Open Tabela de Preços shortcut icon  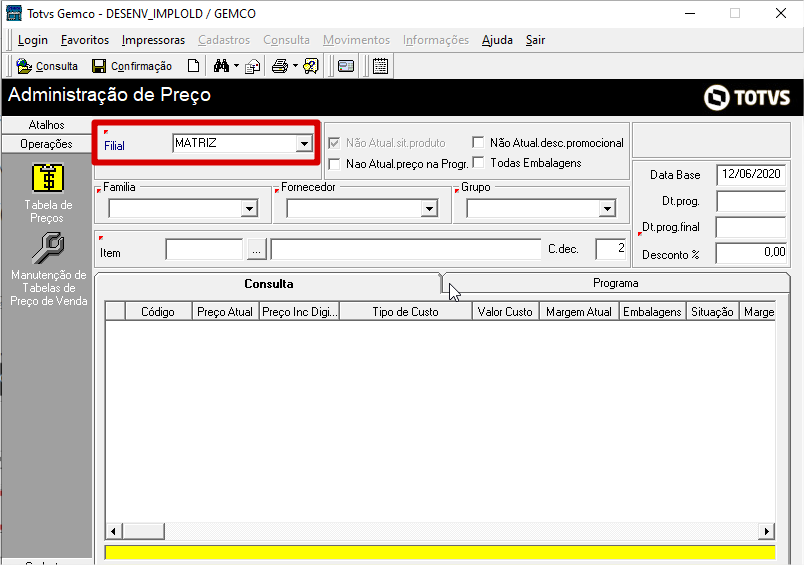click(x=48, y=178)
